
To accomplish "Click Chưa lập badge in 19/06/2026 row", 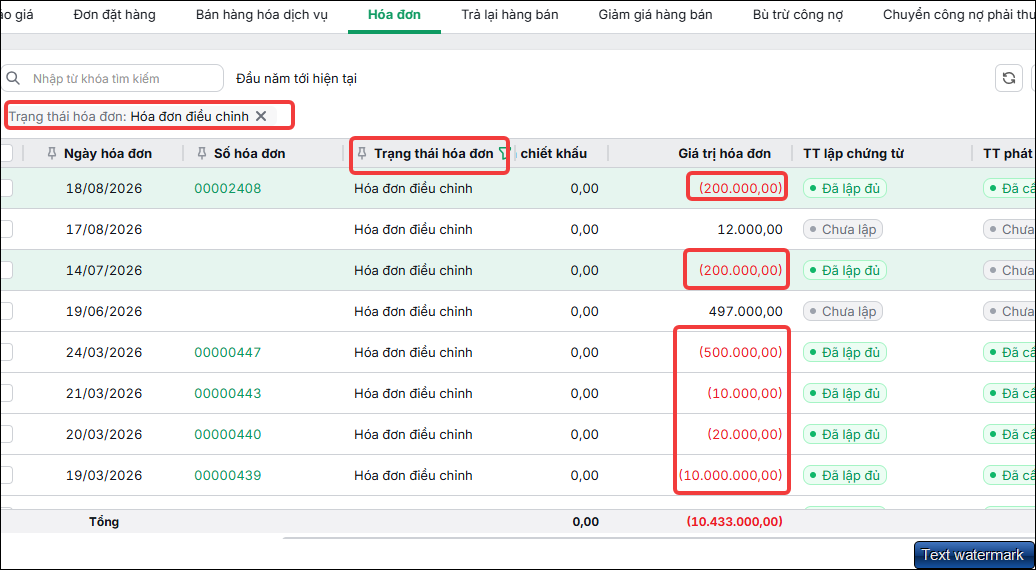I will click(x=842, y=311).
